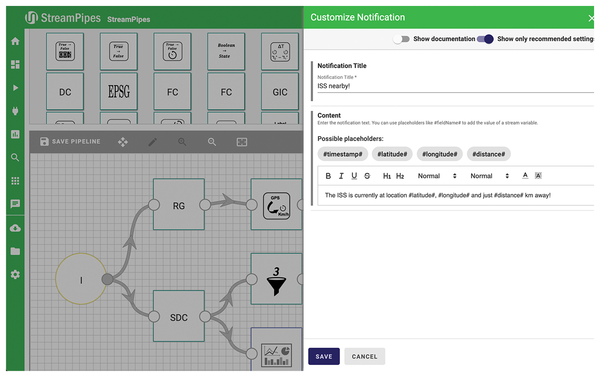Open the settings gear in sidebar
600x377 pixels.
point(15,274)
